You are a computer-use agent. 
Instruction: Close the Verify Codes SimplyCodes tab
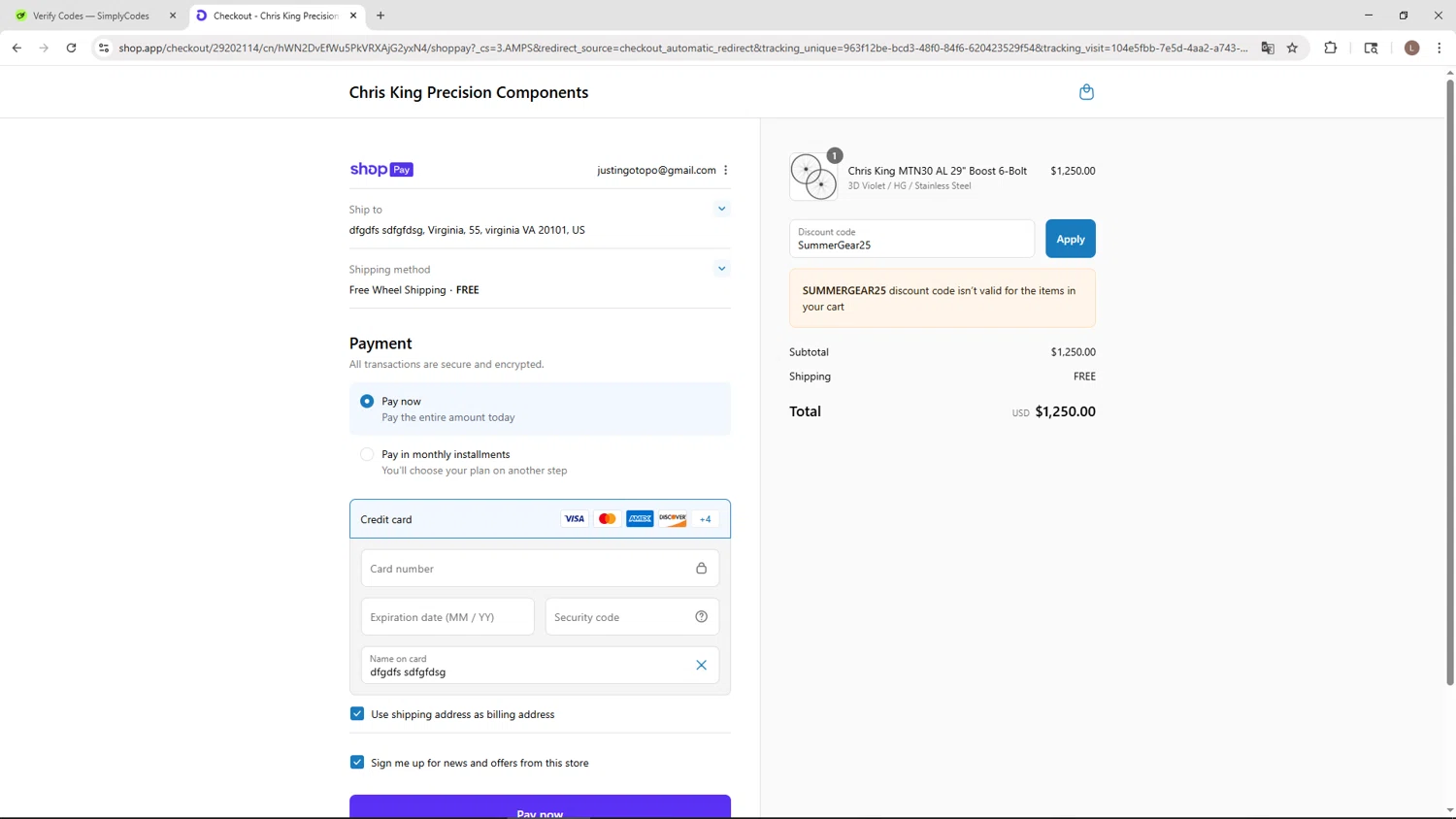coord(173,16)
